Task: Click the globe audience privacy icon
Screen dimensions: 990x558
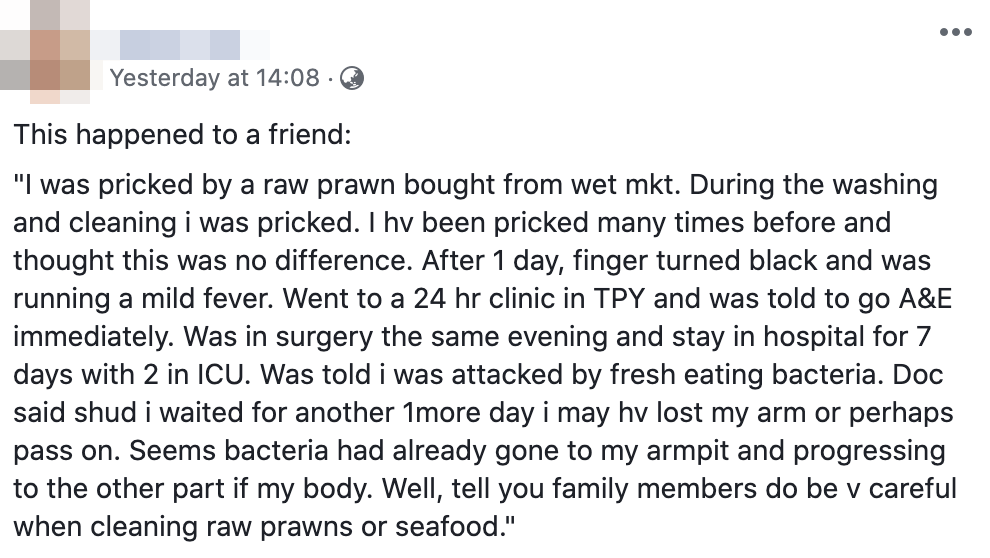Action: 351,78
